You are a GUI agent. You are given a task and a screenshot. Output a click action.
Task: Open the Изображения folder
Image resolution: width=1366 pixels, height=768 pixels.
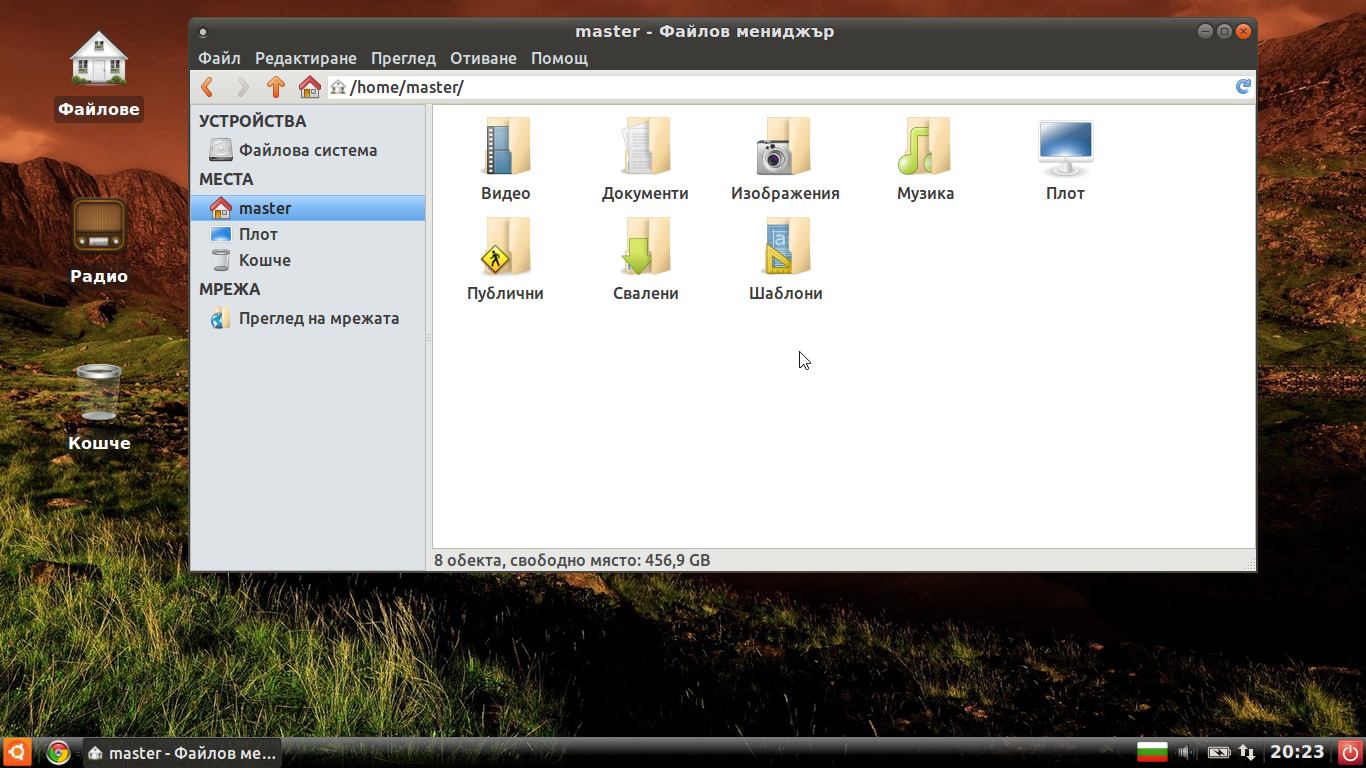[x=785, y=160]
